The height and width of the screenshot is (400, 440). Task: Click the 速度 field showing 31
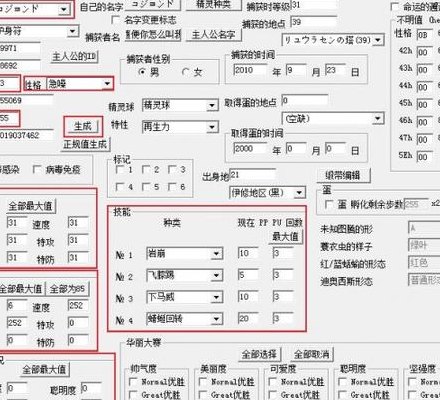pos(78,222)
